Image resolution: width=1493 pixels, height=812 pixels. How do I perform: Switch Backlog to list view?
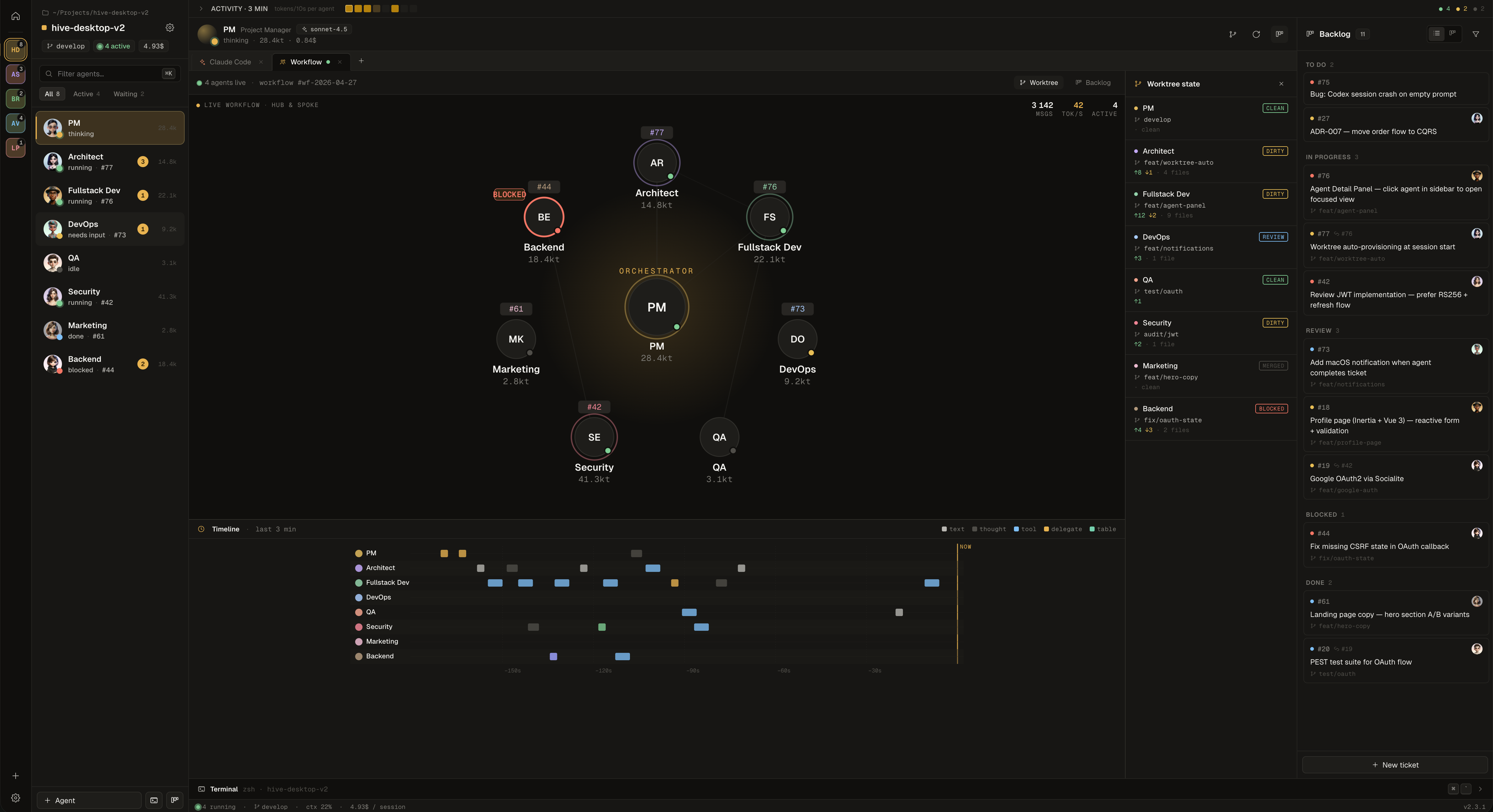click(x=1436, y=34)
